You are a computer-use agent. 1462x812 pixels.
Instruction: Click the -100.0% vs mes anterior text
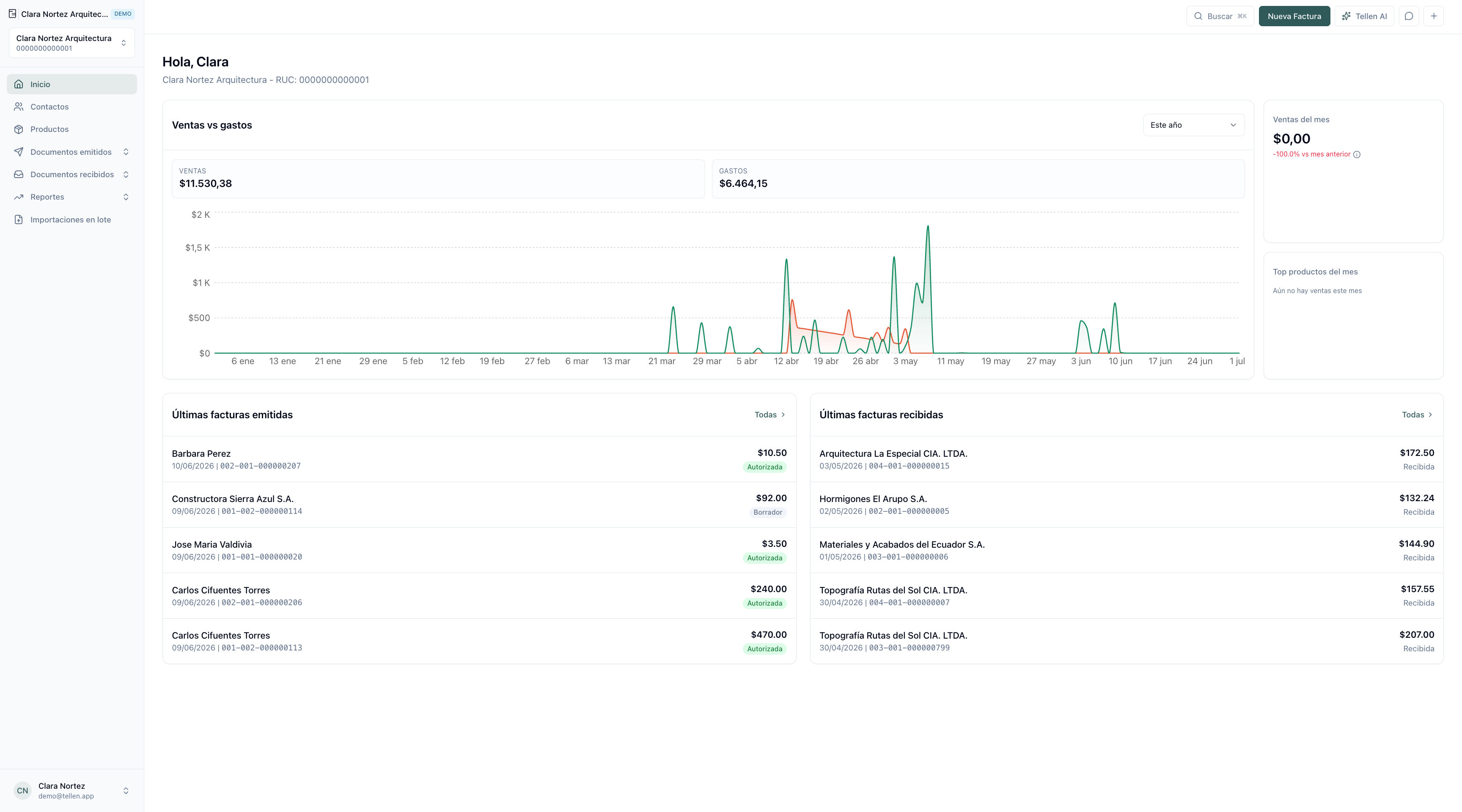click(x=1311, y=154)
